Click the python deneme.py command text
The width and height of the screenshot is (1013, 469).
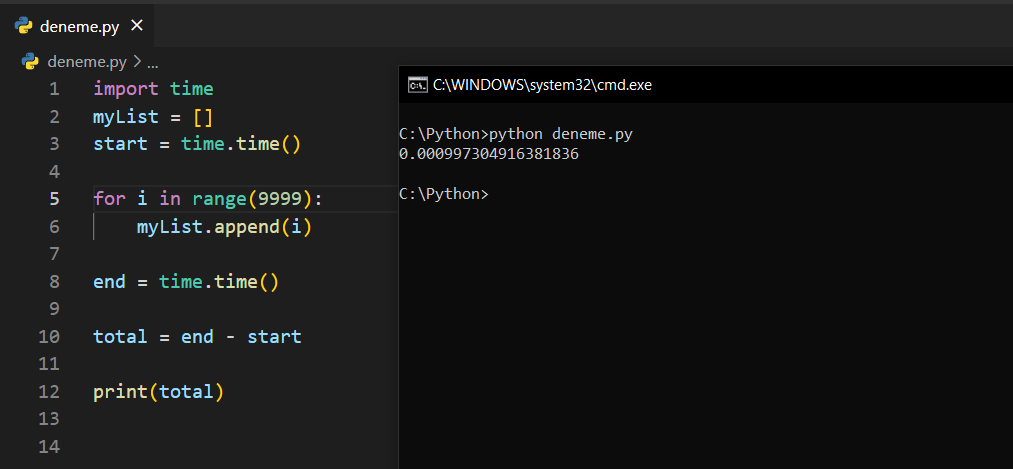point(560,134)
